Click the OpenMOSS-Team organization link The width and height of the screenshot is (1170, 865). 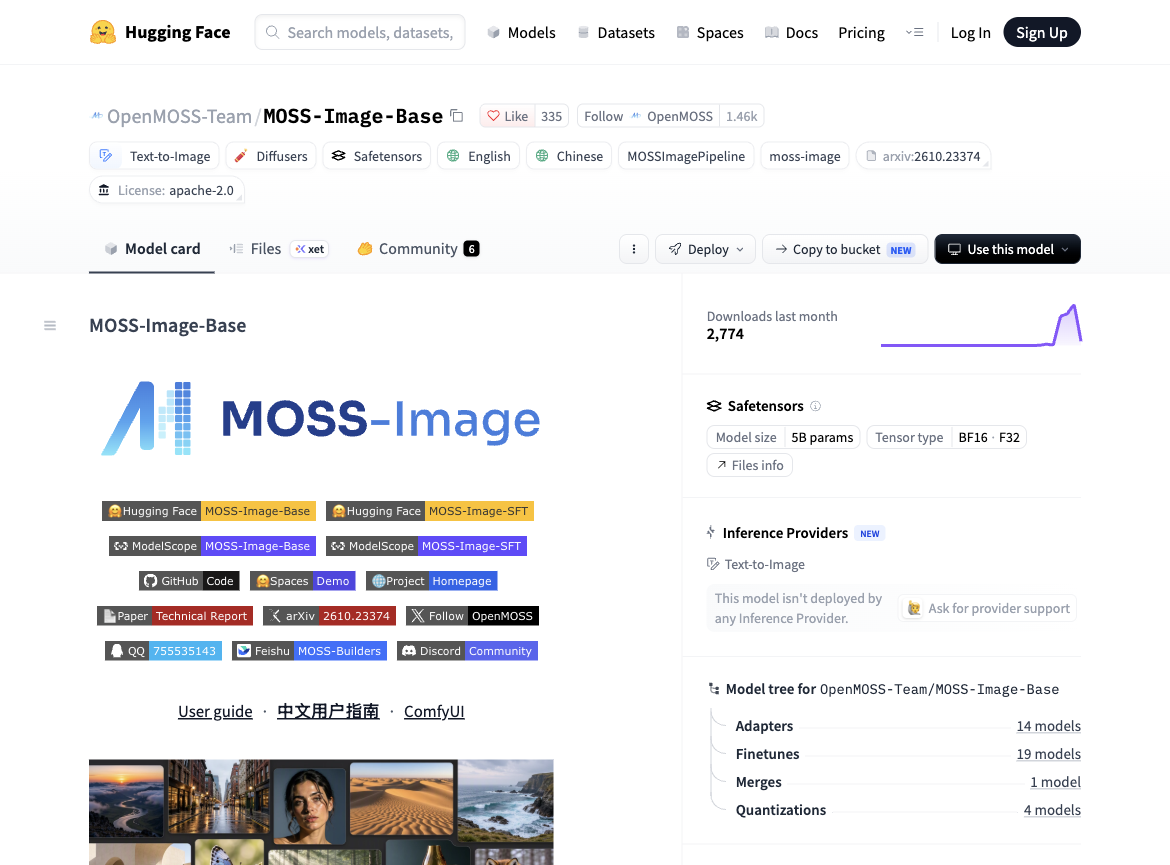179,116
